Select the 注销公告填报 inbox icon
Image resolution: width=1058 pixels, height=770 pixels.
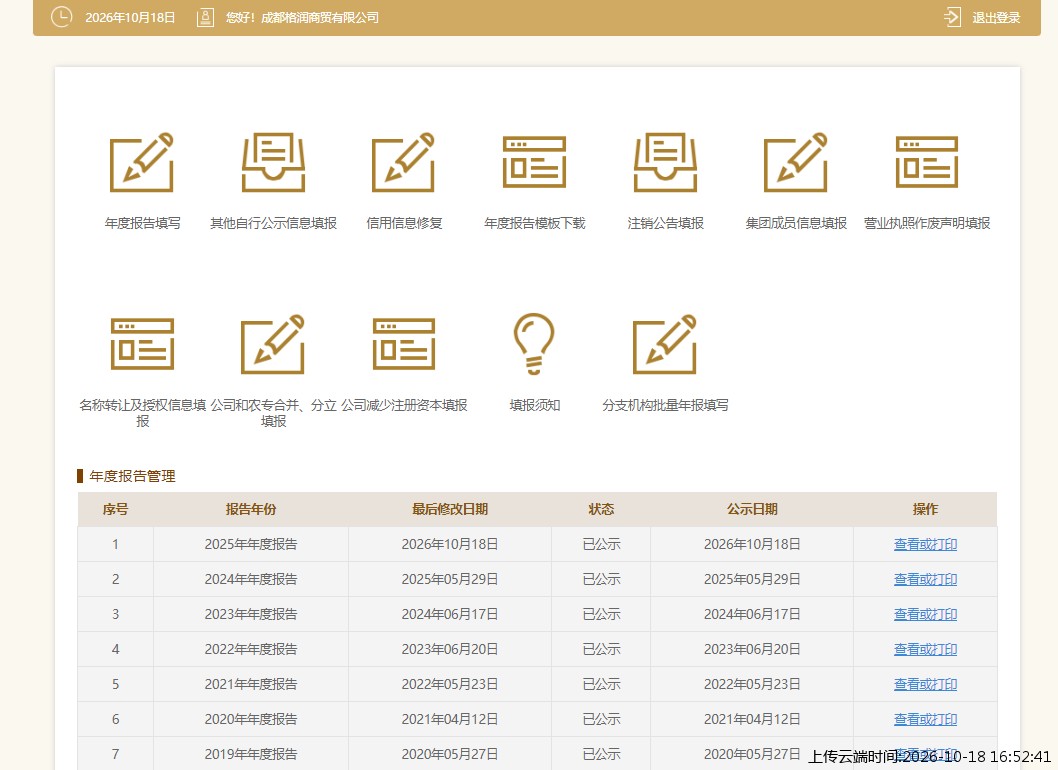[665, 163]
